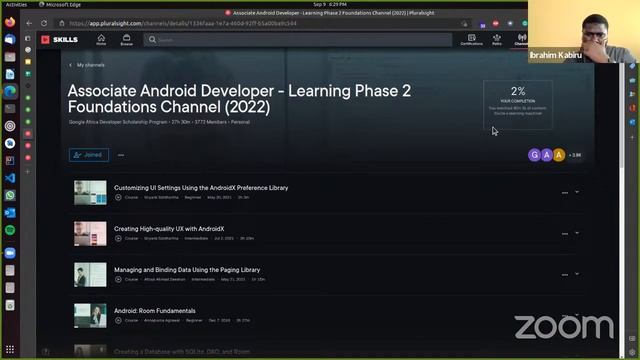
Task: Click the Pluralsight search field
Action: click(298, 40)
